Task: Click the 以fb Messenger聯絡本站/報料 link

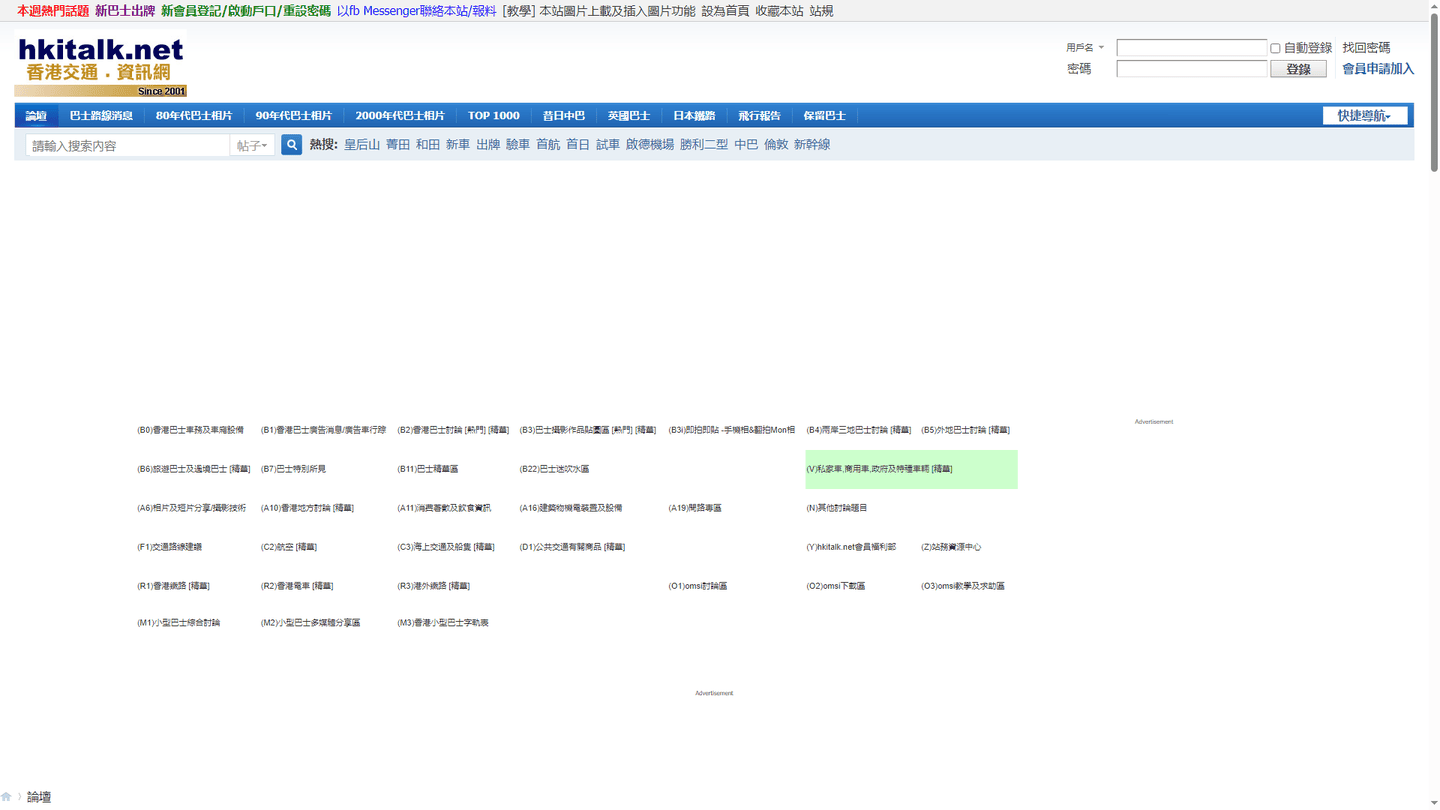Action: pos(417,11)
